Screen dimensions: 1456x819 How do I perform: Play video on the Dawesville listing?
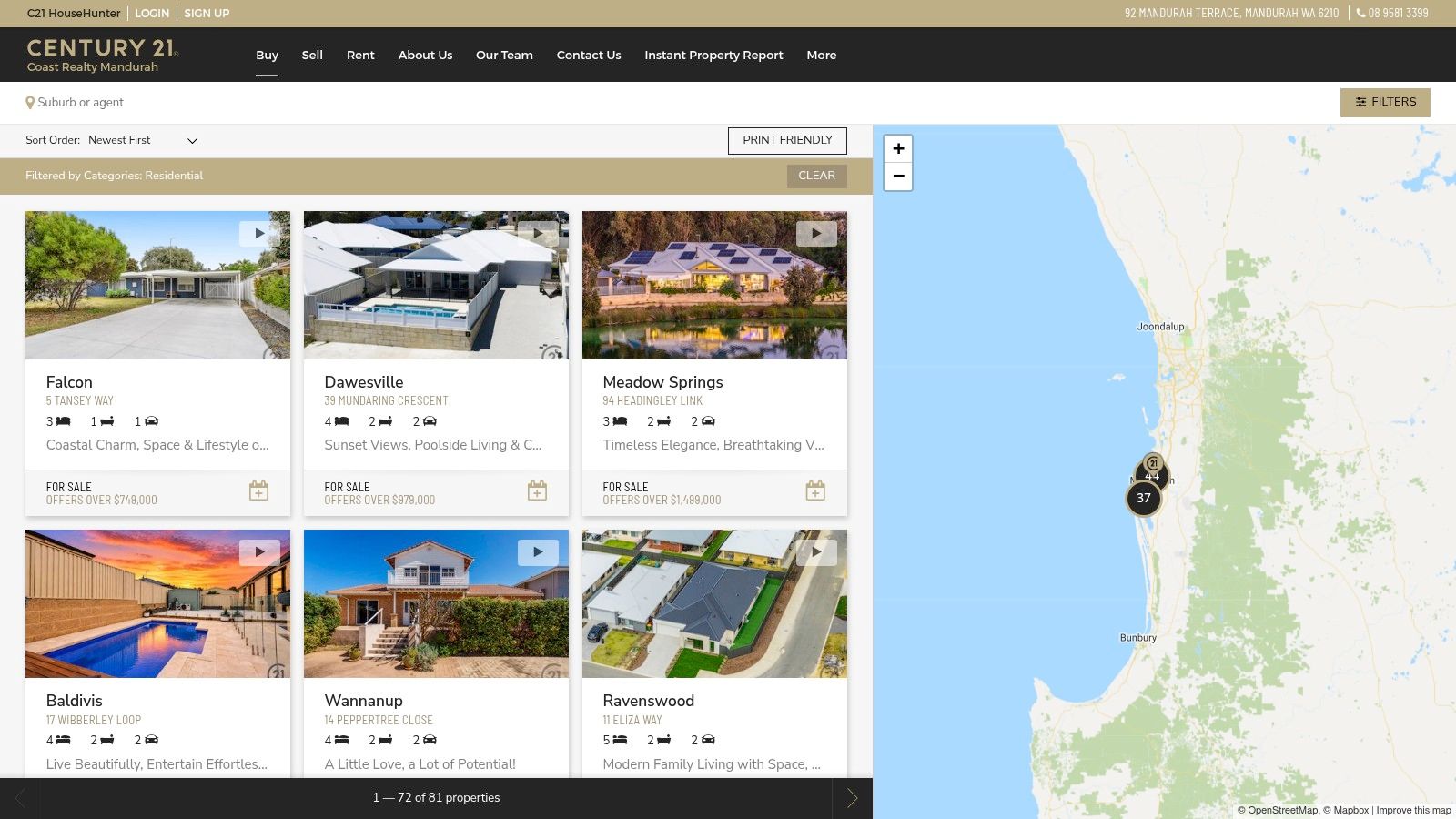538,234
